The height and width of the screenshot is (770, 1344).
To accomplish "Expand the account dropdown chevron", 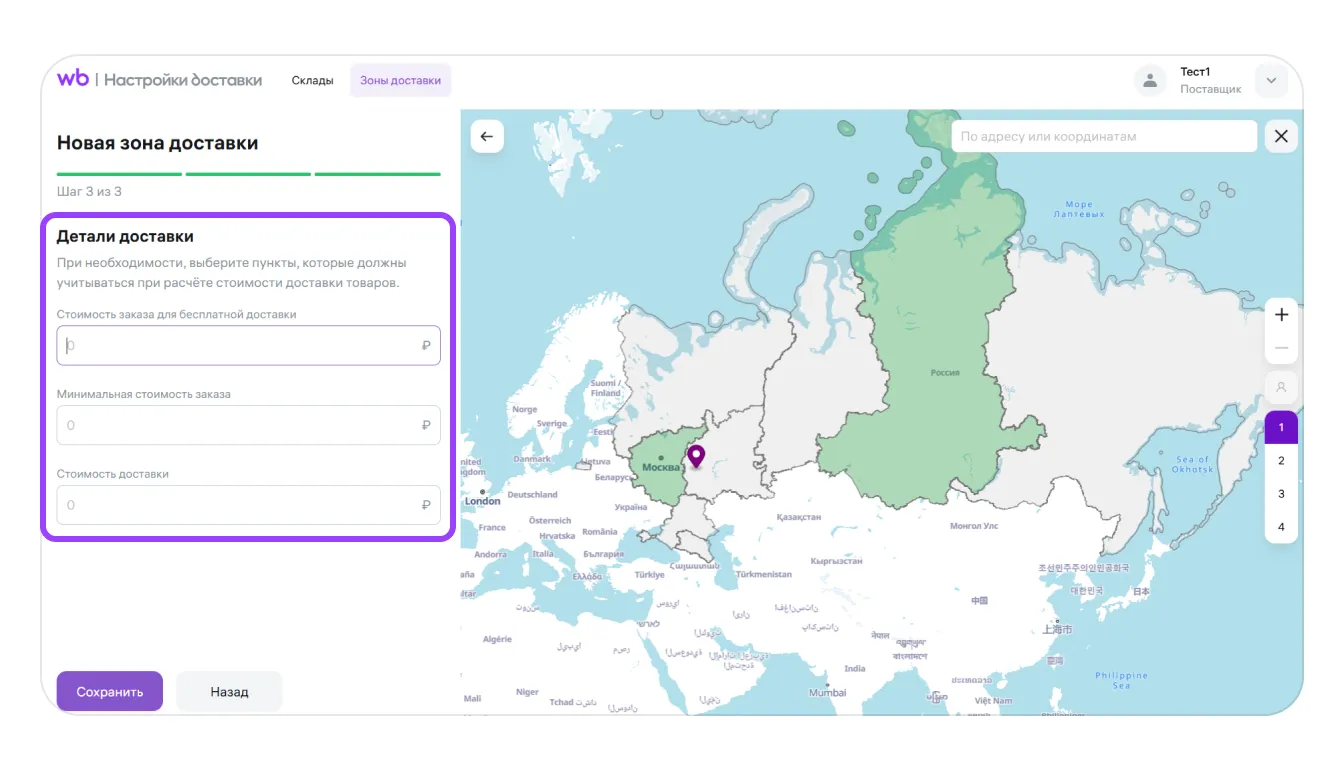I will click(1271, 81).
